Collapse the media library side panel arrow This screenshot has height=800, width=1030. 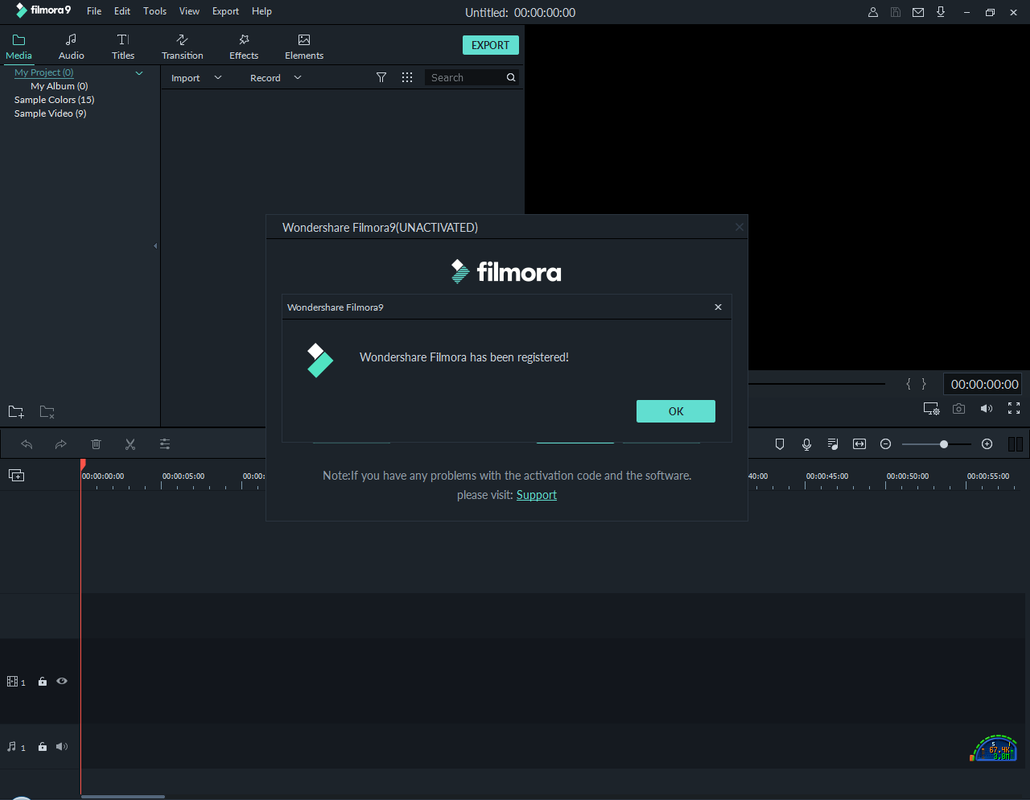(155, 246)
